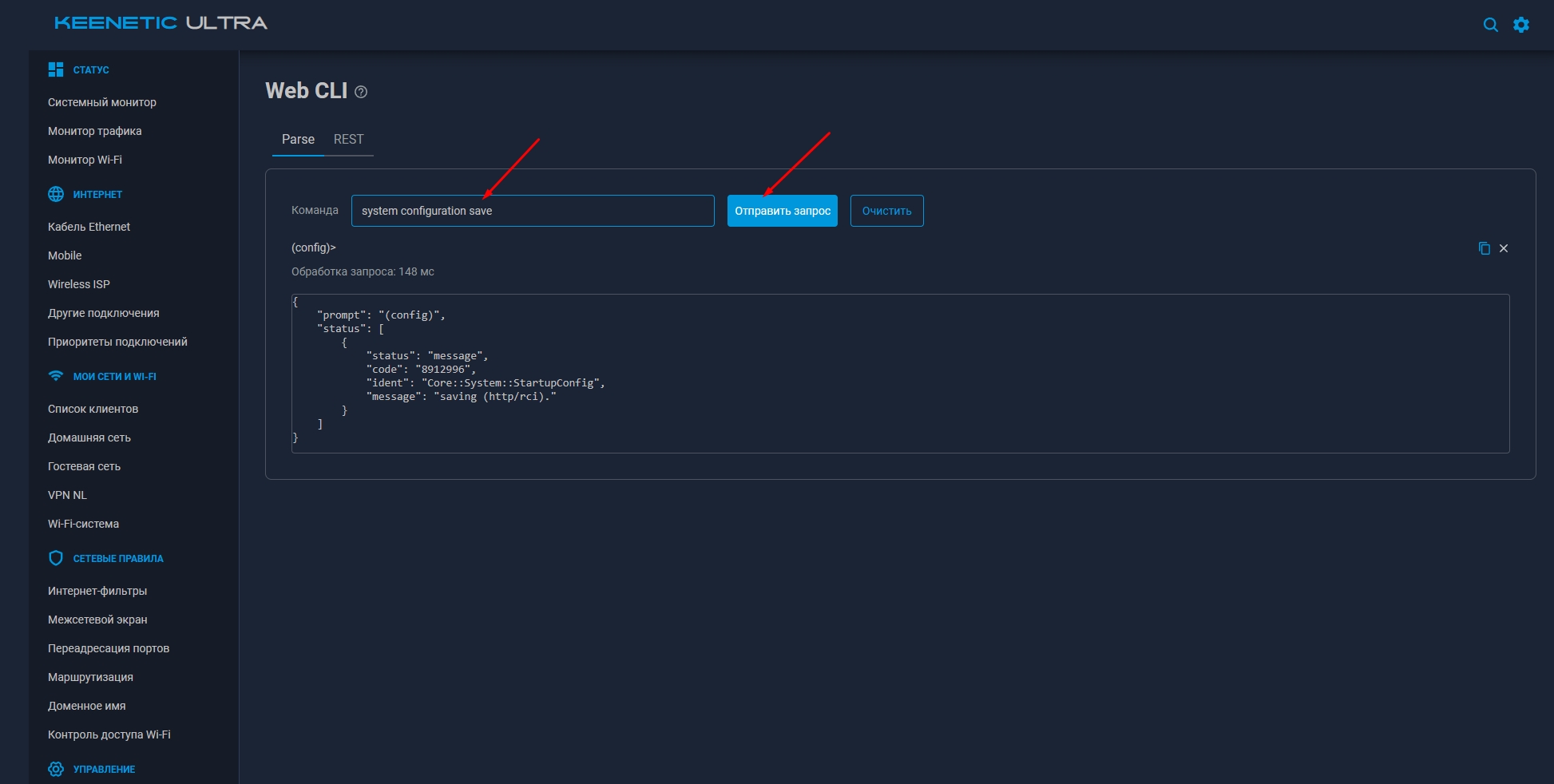The height and width of the screenshot is (784, 1554).
Task: Click the Статус dashboard icon
Action: [56, 69]
